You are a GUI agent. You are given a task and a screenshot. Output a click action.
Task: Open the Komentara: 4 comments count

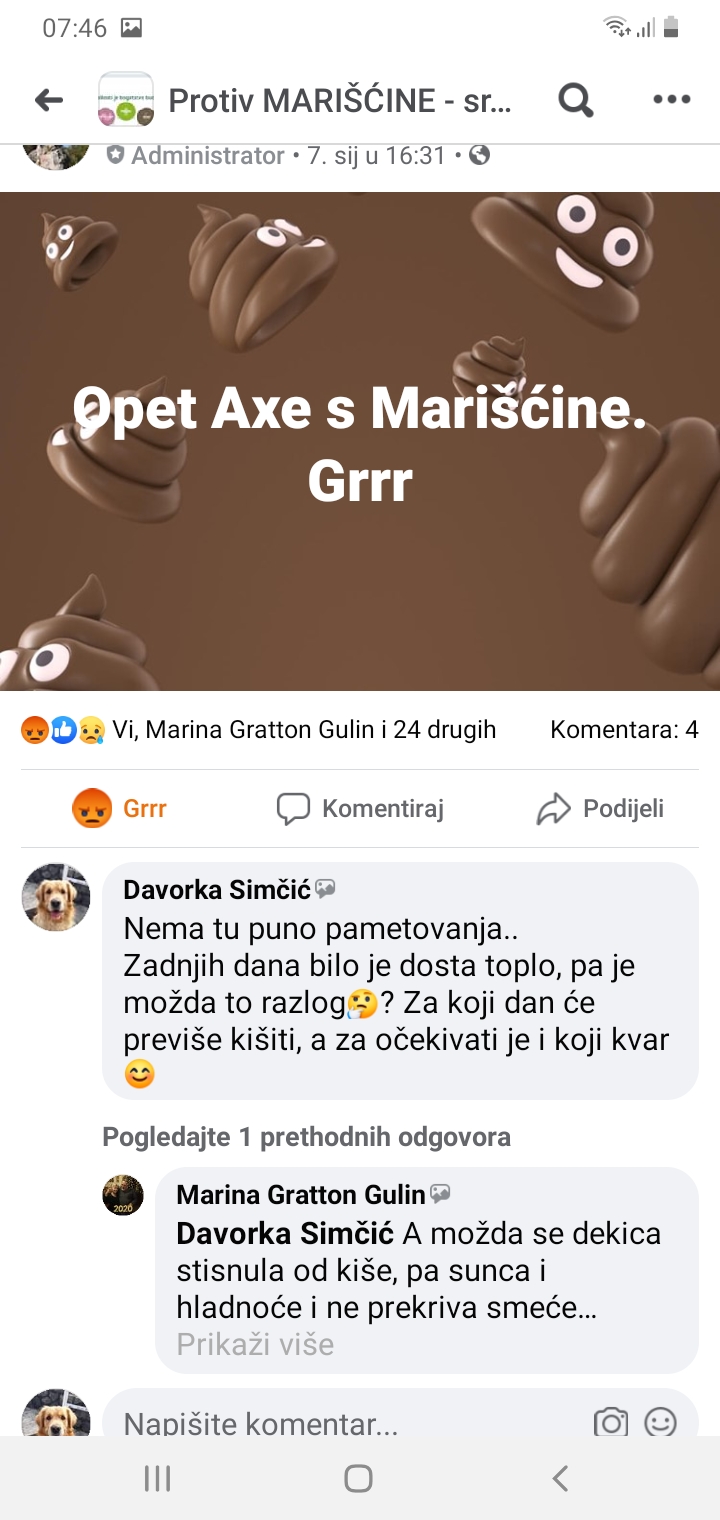click(624, 730)
